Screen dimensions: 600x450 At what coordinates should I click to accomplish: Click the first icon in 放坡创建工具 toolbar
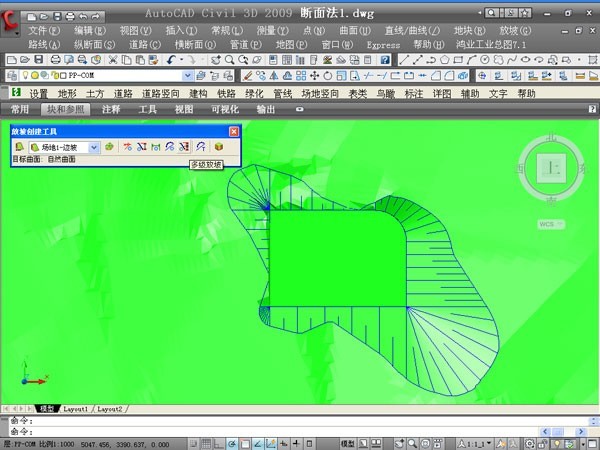pyautogui.click(x=19, y=147)
